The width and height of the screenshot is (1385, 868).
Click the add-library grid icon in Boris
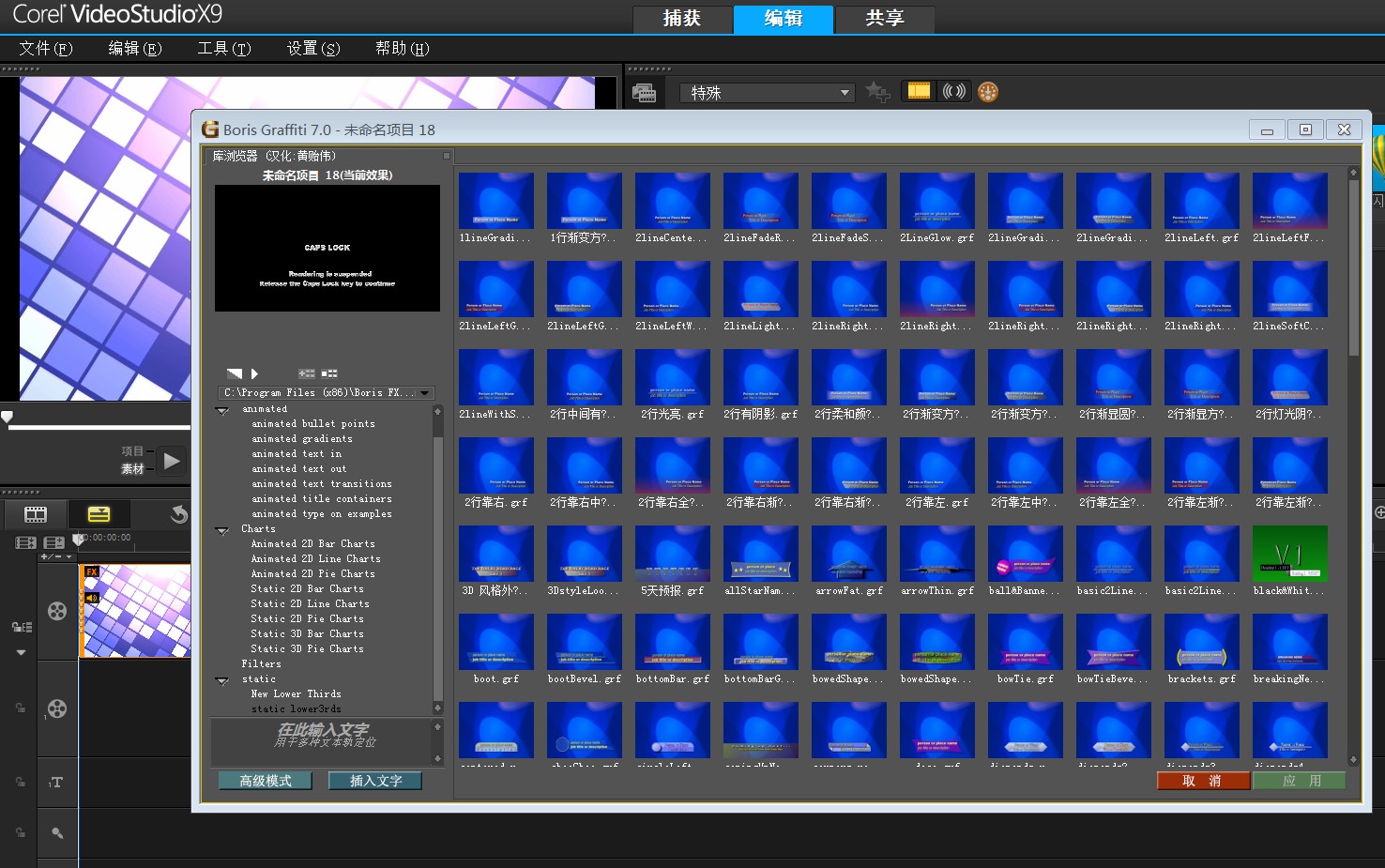[307, 373]
